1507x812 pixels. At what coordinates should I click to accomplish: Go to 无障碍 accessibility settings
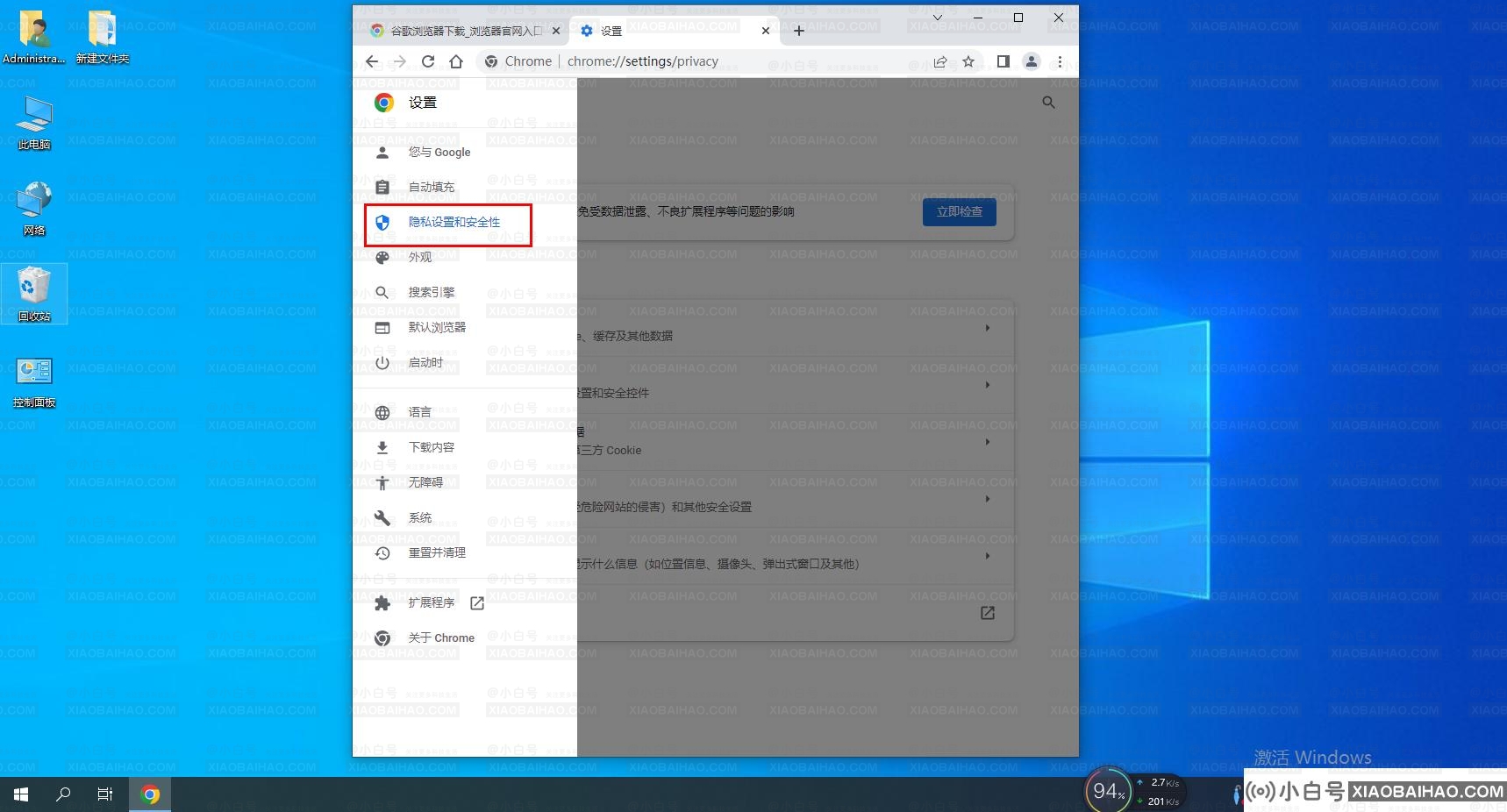pos(425,482)
